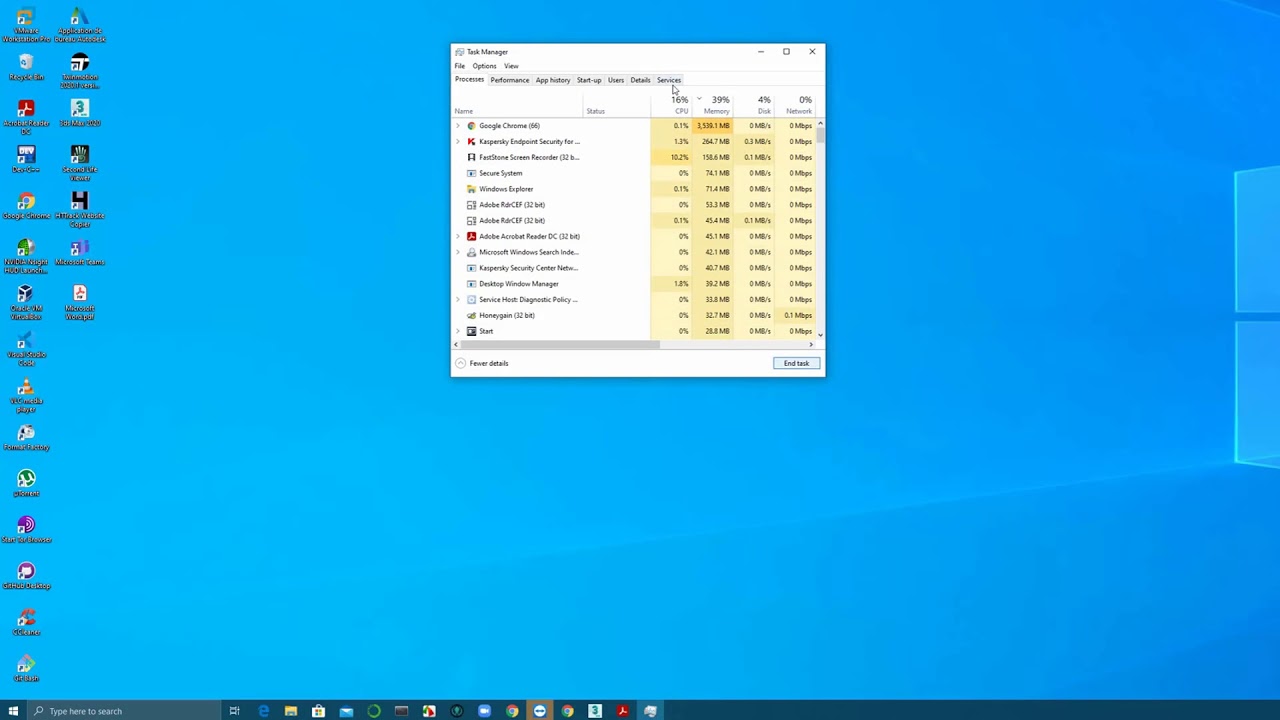
Task: Sort processes by Disk column header
Action: 755,105
